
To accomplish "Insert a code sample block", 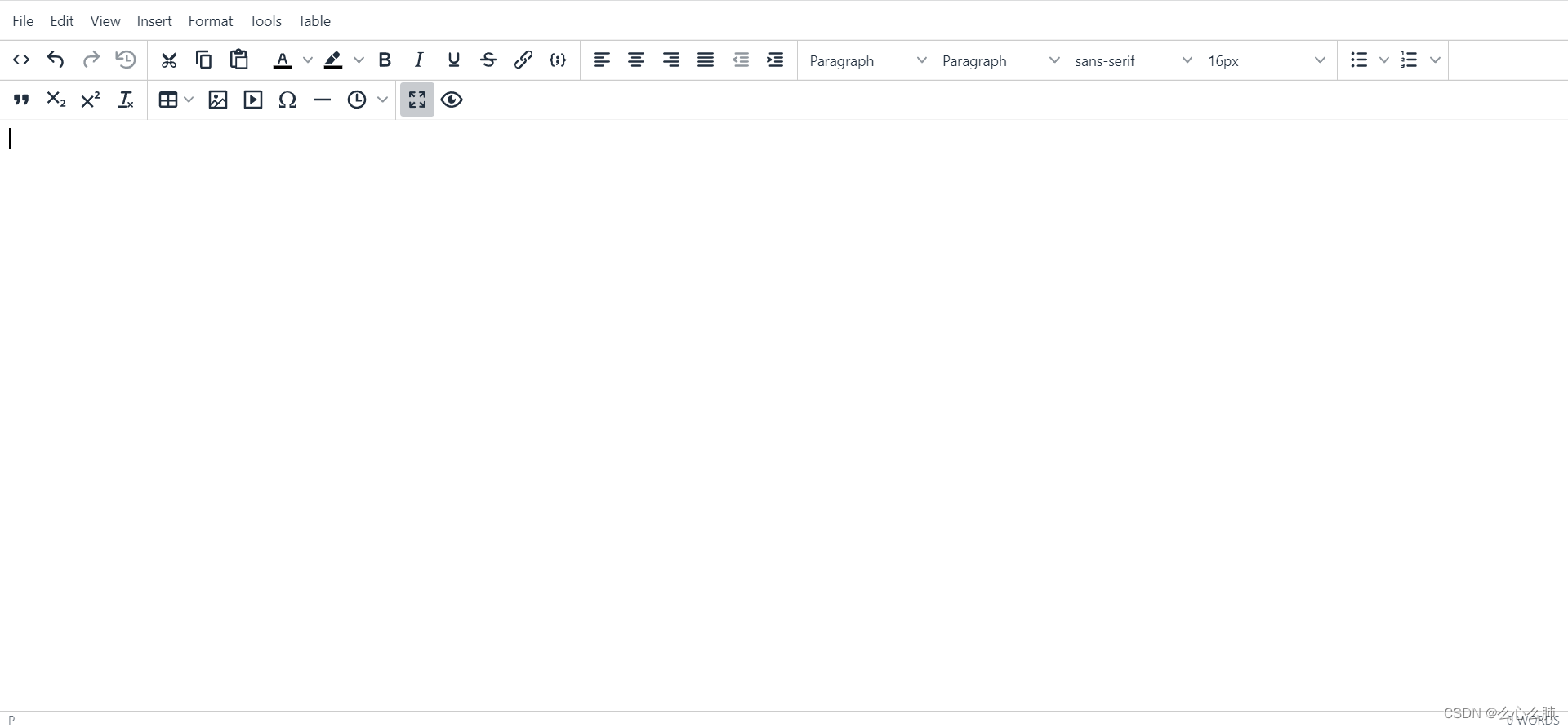I will tap(558, 60).
